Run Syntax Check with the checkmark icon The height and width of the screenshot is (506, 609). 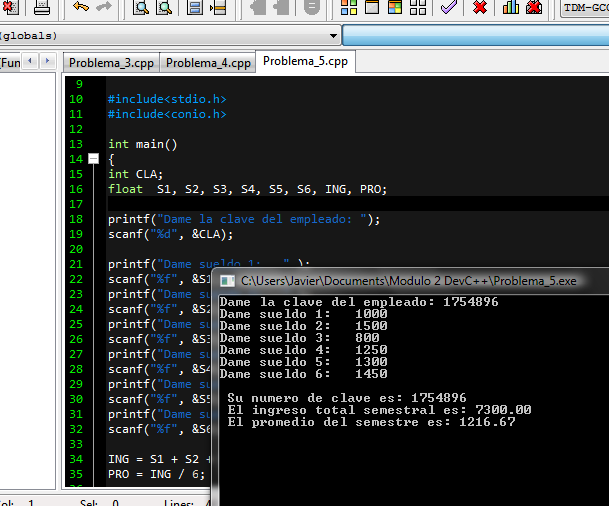[x=449, y=7]
